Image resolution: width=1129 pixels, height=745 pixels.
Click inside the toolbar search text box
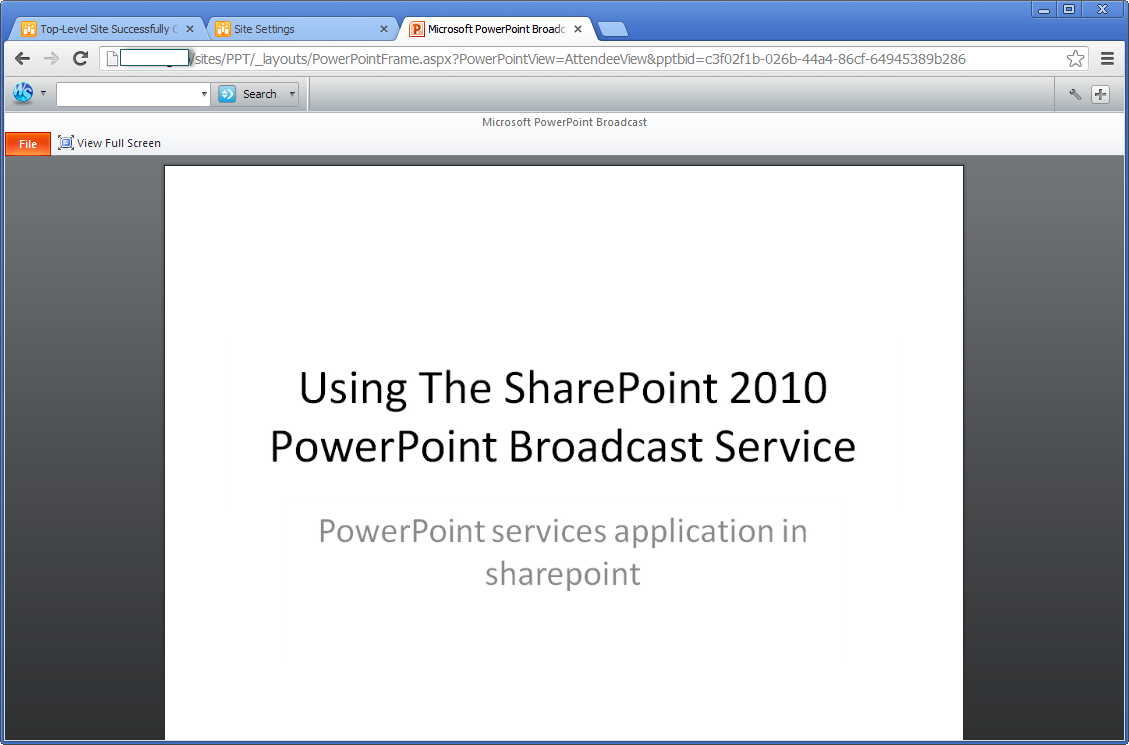click(x=128, y=94)
